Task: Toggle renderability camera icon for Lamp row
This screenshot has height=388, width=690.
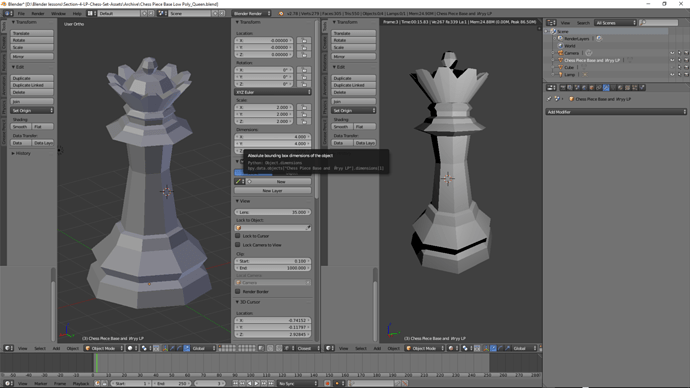Action: point(686,74)
